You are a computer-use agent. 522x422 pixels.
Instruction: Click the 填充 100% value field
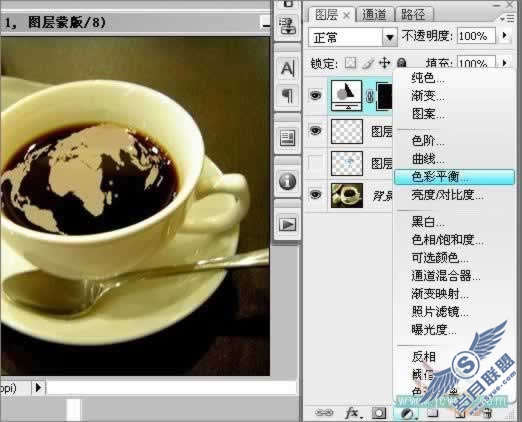click(476, 63)
